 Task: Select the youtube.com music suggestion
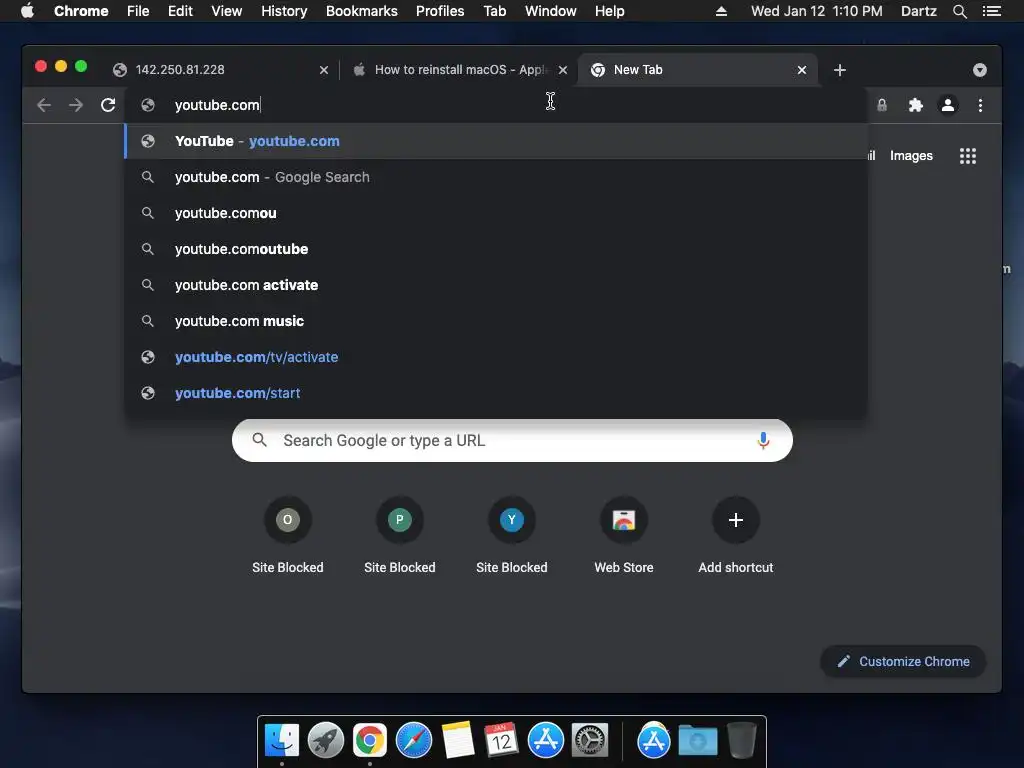(496, 321)
